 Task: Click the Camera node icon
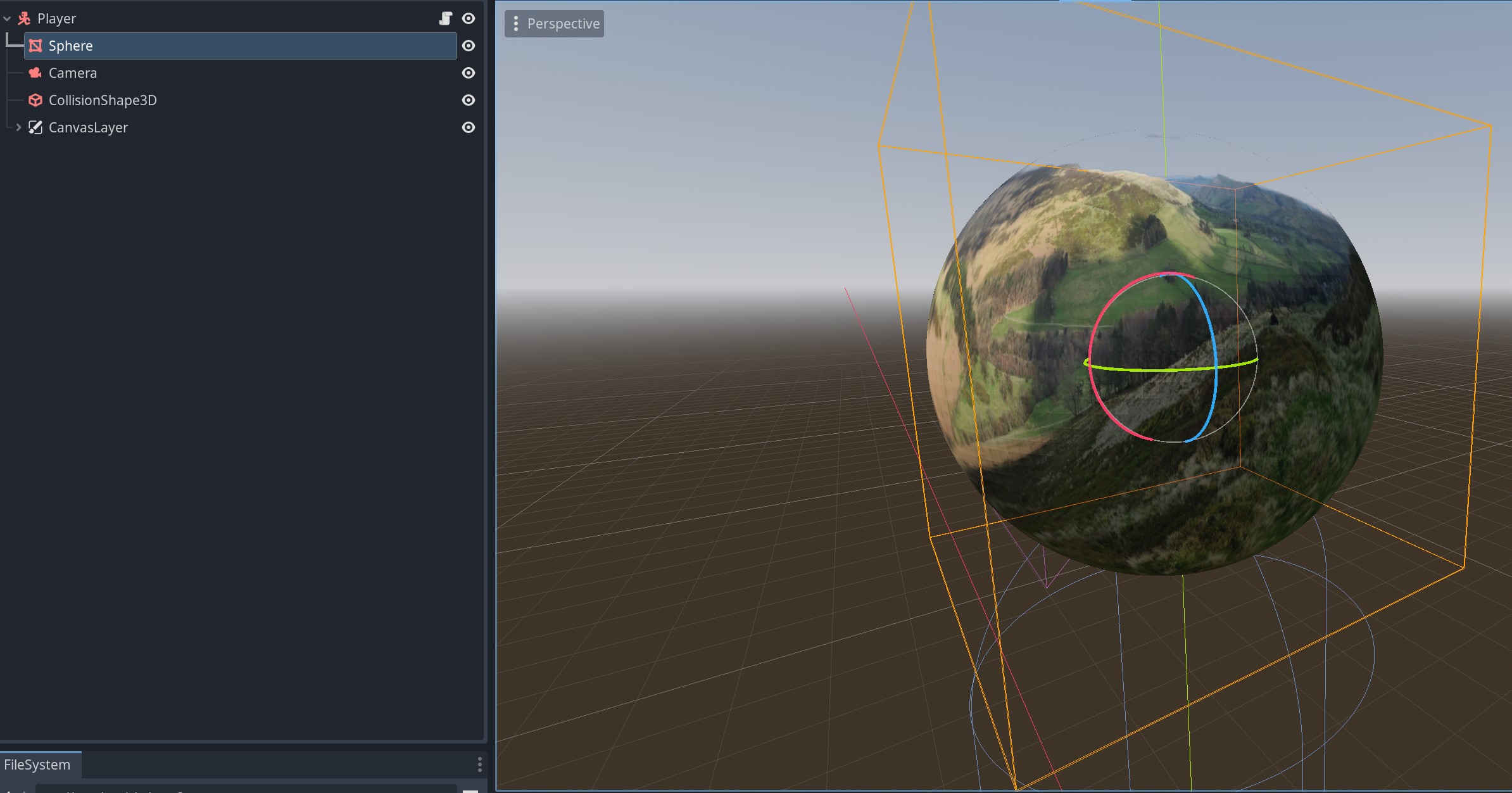35,73
